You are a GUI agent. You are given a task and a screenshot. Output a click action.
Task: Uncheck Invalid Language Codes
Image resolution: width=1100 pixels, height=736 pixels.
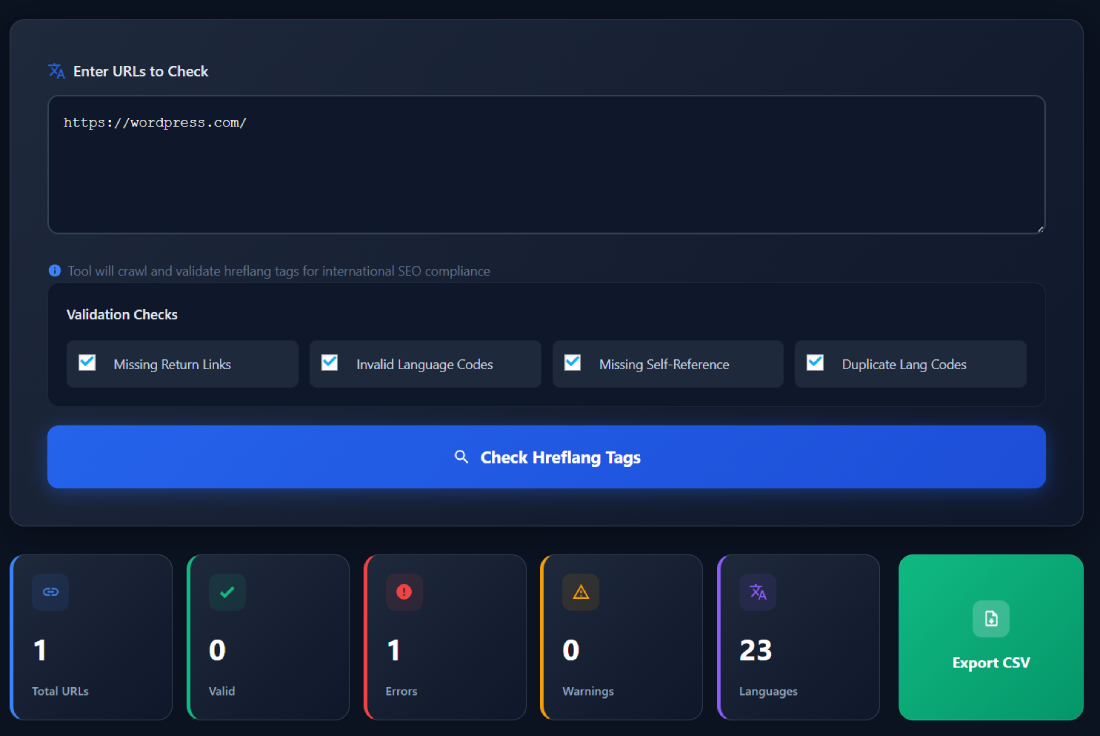pos(329,364)
